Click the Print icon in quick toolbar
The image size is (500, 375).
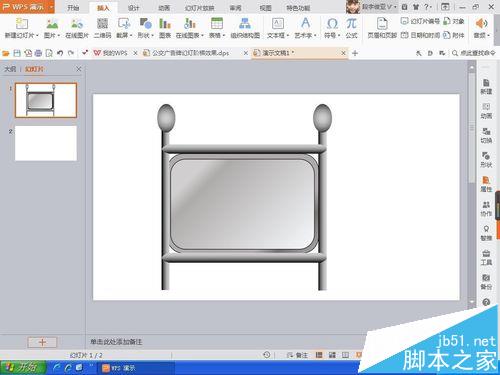38,53
